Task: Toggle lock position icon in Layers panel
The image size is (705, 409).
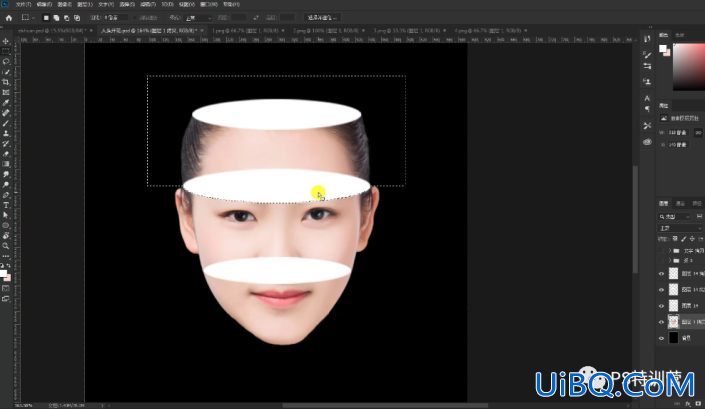Action: pos(692,239)
